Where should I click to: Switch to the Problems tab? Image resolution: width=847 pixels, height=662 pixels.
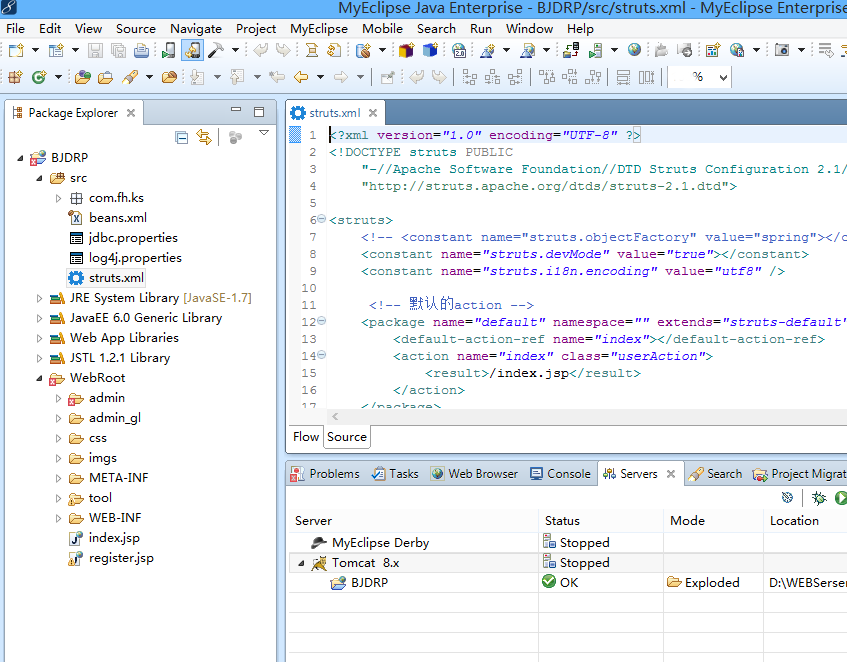tap(325, 474)
